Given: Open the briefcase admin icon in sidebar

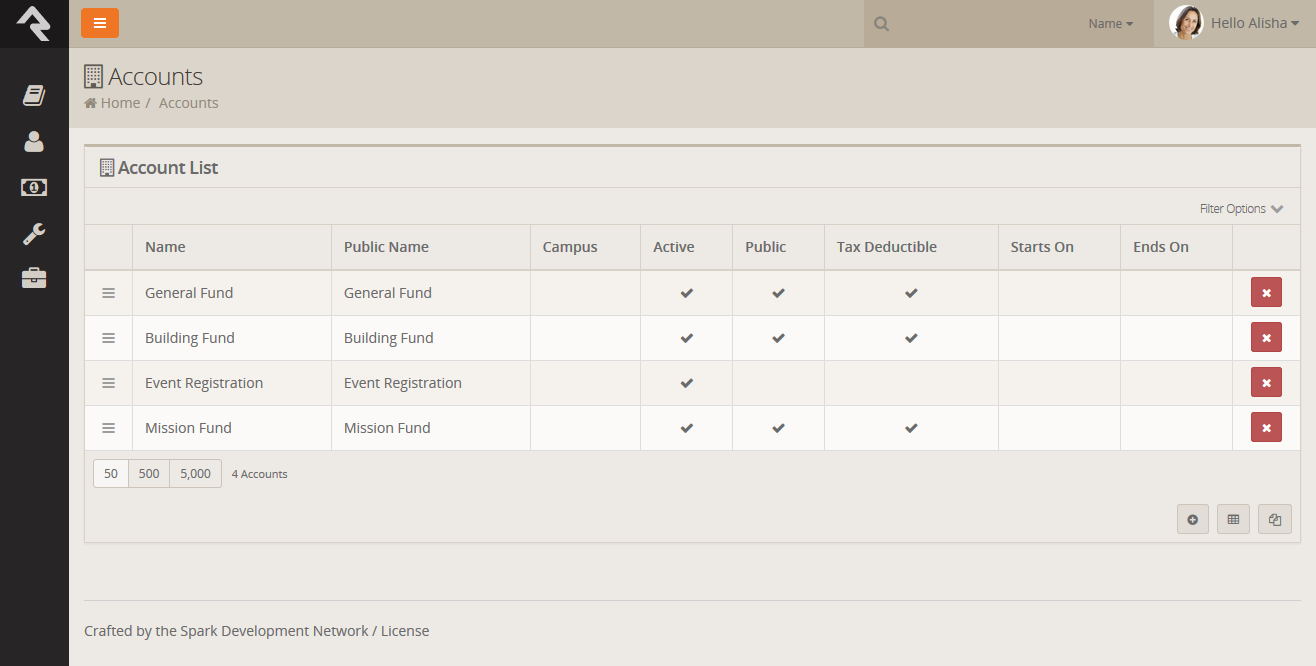Looking at the screenshot, I should pos(34,278).
